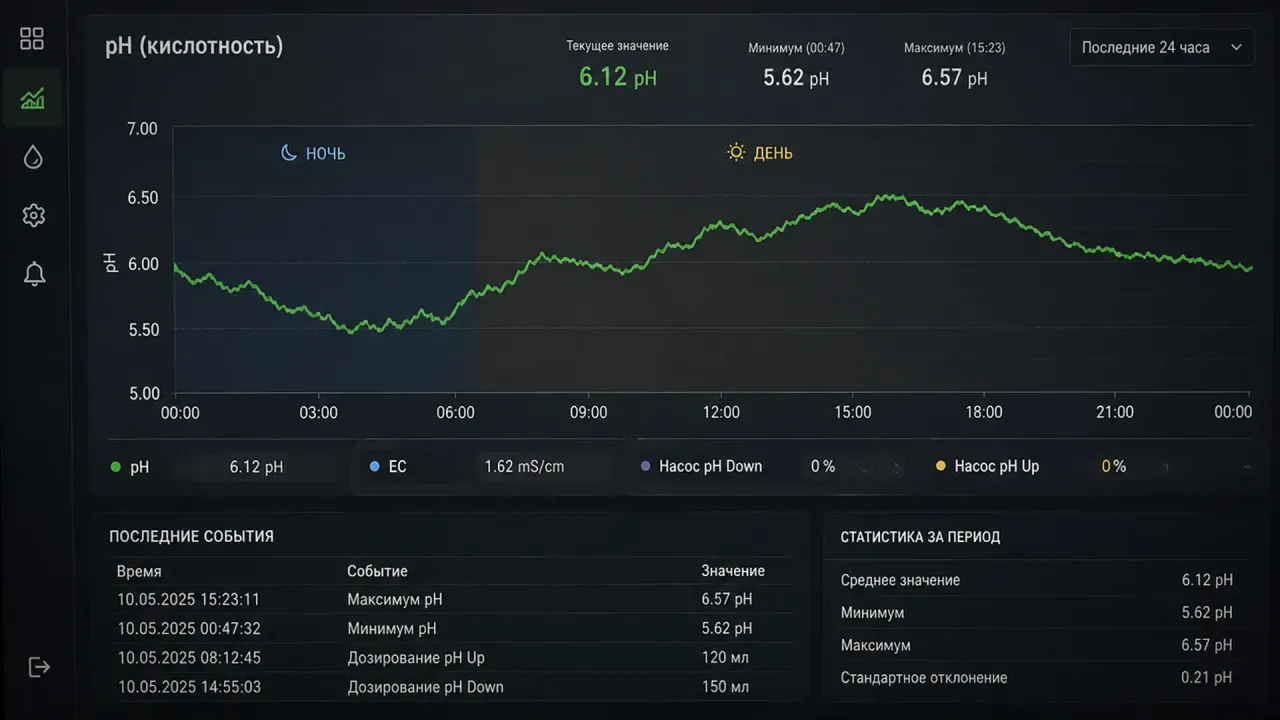Click the moon icon beside НОЧЬ
The width and height of the screenshot is (1280, 720).
click(x=288, y=153)
